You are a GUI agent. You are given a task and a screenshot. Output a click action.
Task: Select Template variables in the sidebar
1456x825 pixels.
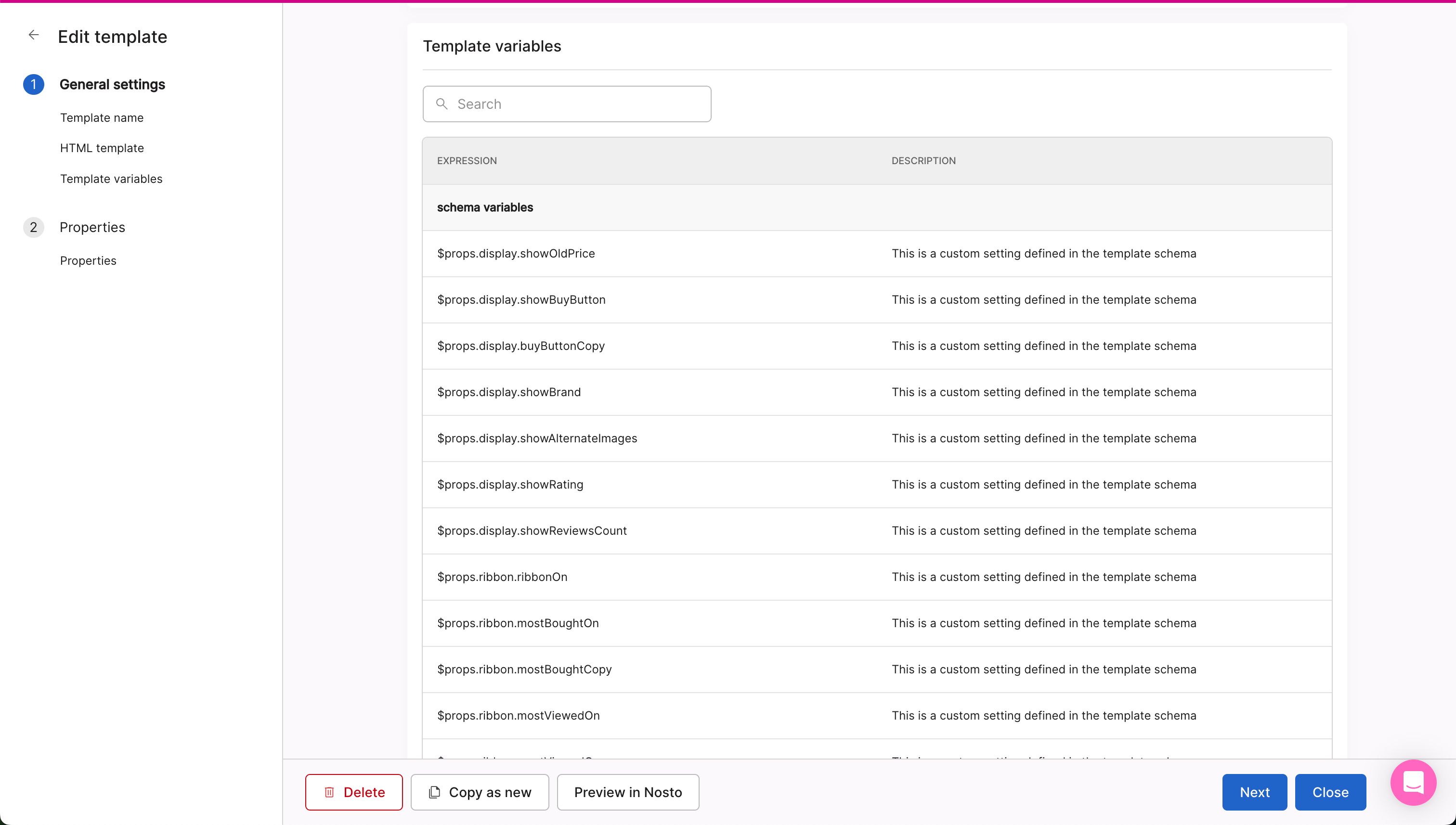pyautogui.click(x=111, y=179)
